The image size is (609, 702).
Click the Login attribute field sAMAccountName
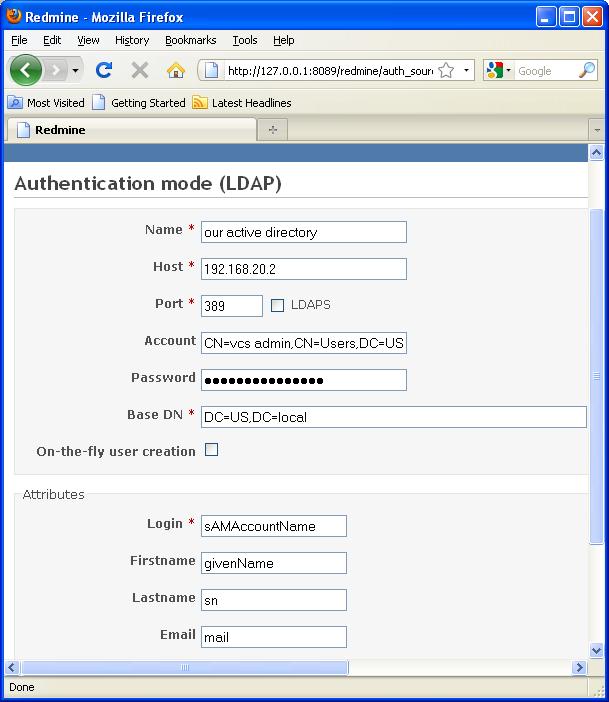[x=274, y=526]
